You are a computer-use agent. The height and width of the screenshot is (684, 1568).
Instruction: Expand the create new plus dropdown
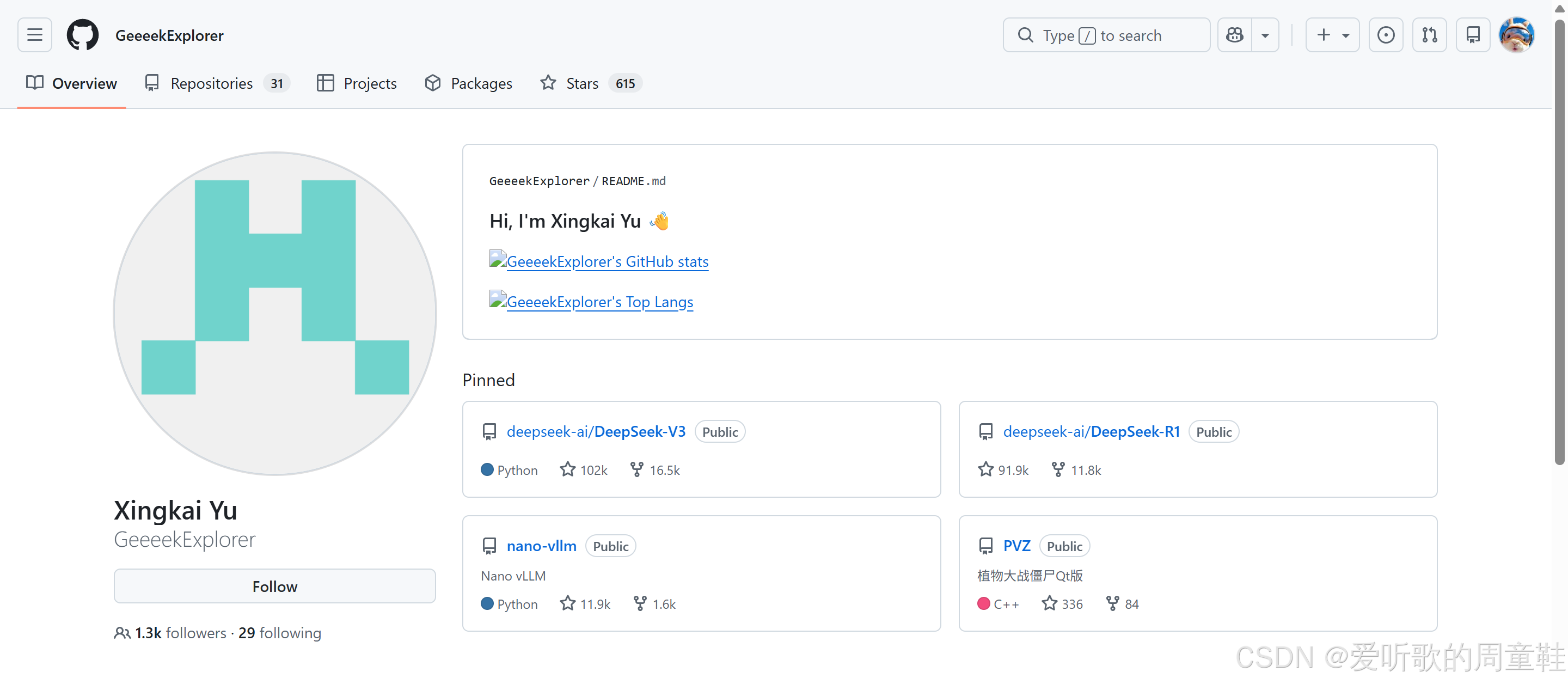[1332, 35]
